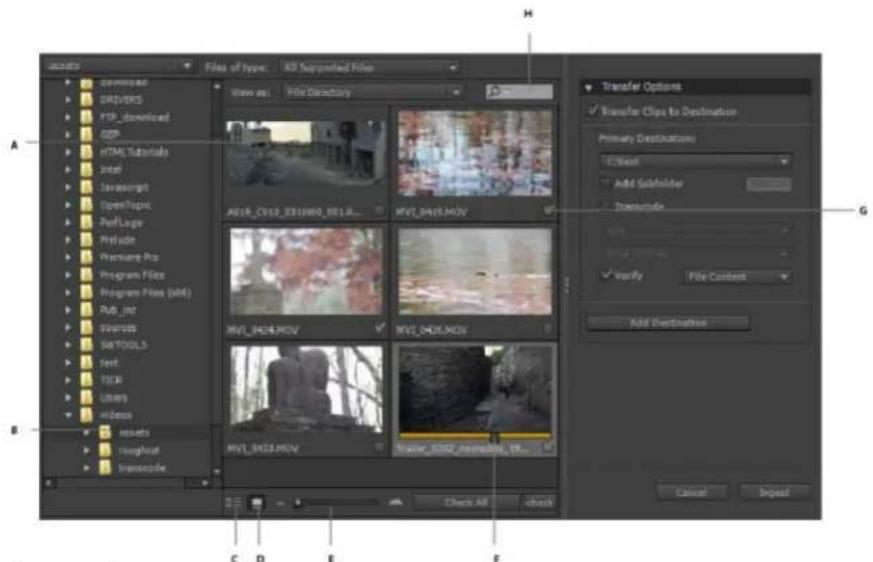Uncheck the MVI_0419.MOV clip checkbox
Viewport: 873px width, 562px height.
click(x=548, y=211)
